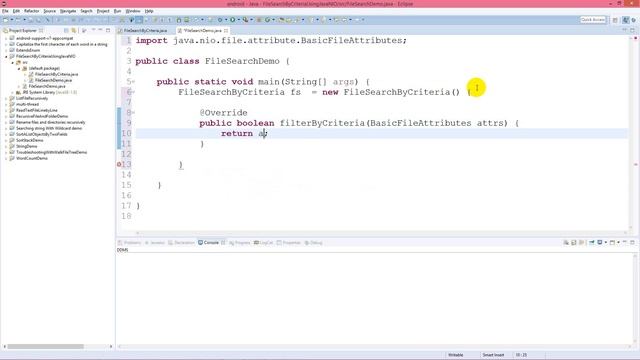Open the Window menu
Image resolution: width=640 pixels, height=360 pixels.
click(133, 11)
